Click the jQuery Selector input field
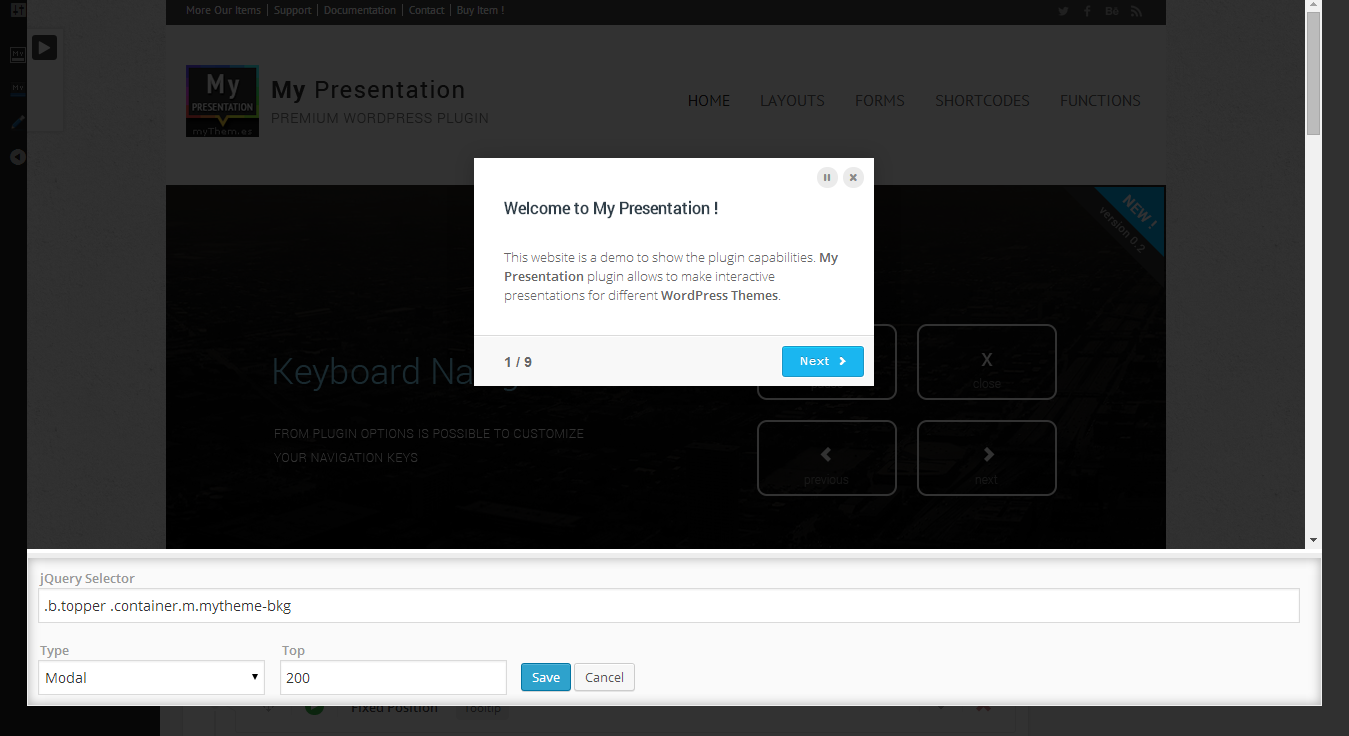The width and height of the screenshot is (1349, 736). [669, 605]
